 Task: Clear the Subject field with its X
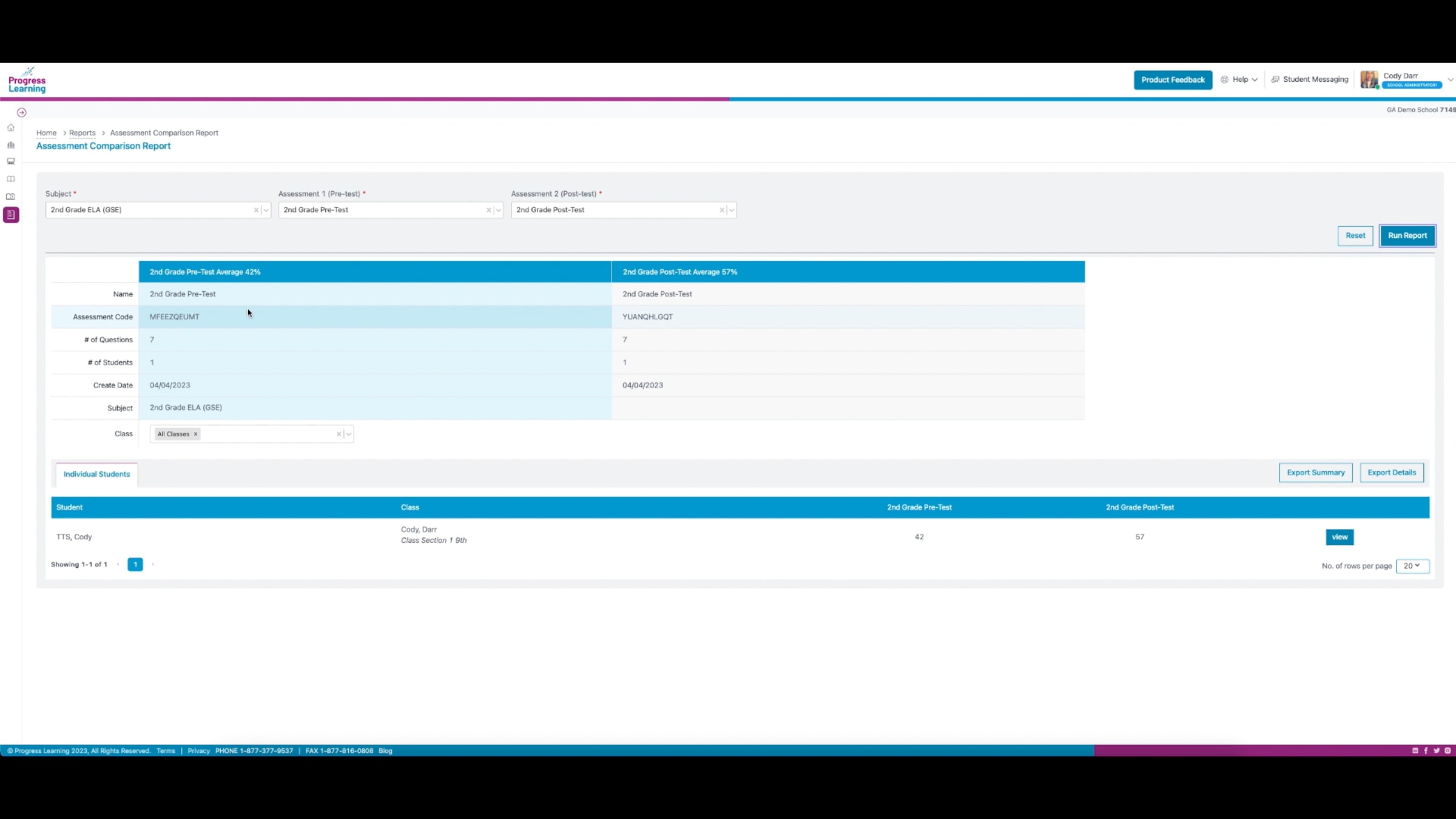(256, 210)
